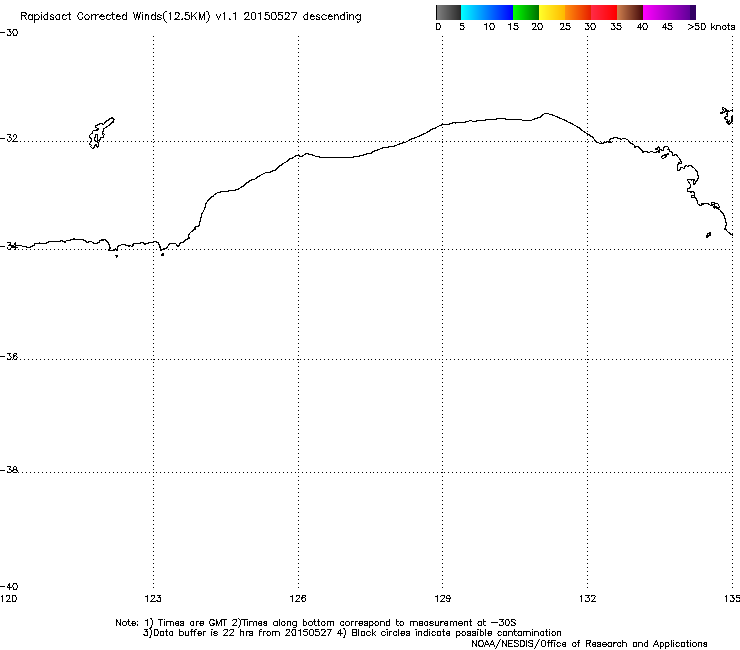Click the small island outline near -32 latitude
Viewport: 740px width, 650px height.
click(101, 133)
